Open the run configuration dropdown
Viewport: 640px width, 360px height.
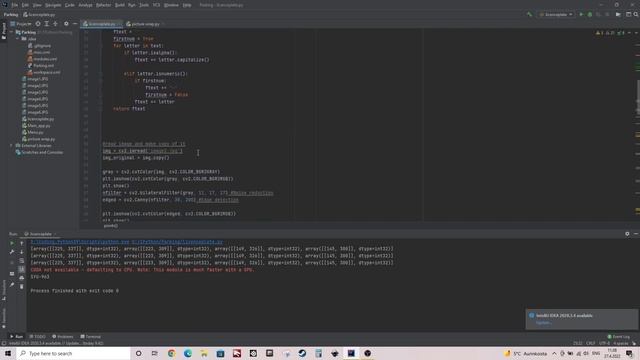(x=556, y=15)
